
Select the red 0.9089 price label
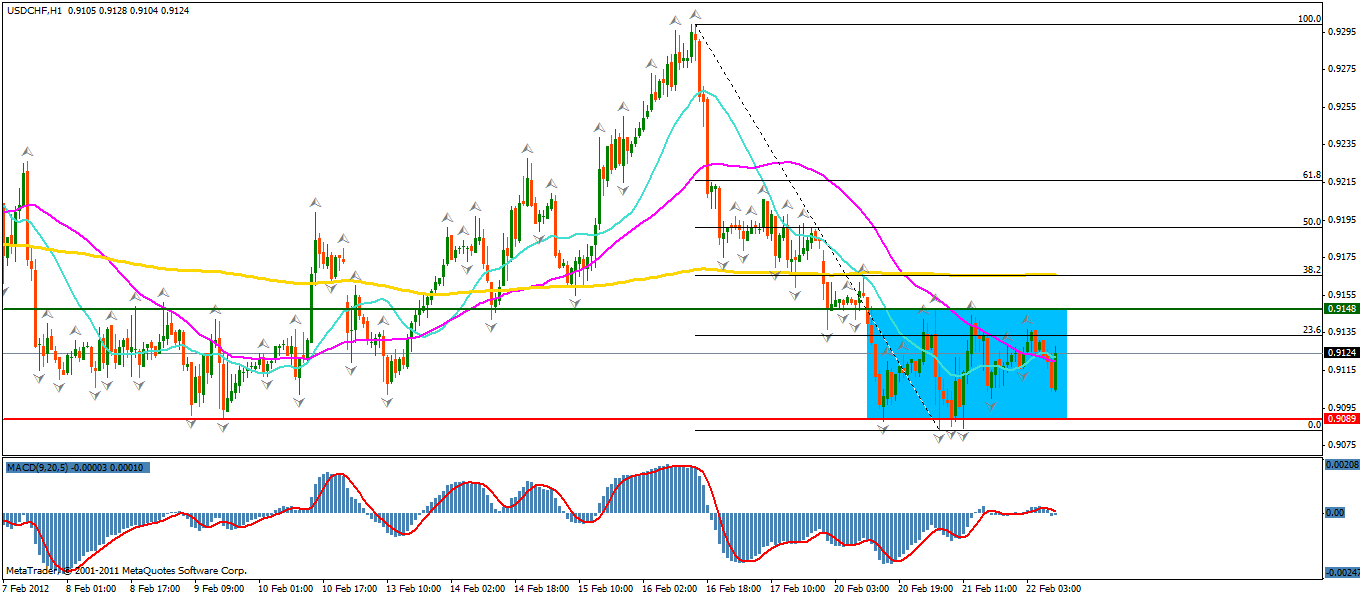coord(1340,419)
